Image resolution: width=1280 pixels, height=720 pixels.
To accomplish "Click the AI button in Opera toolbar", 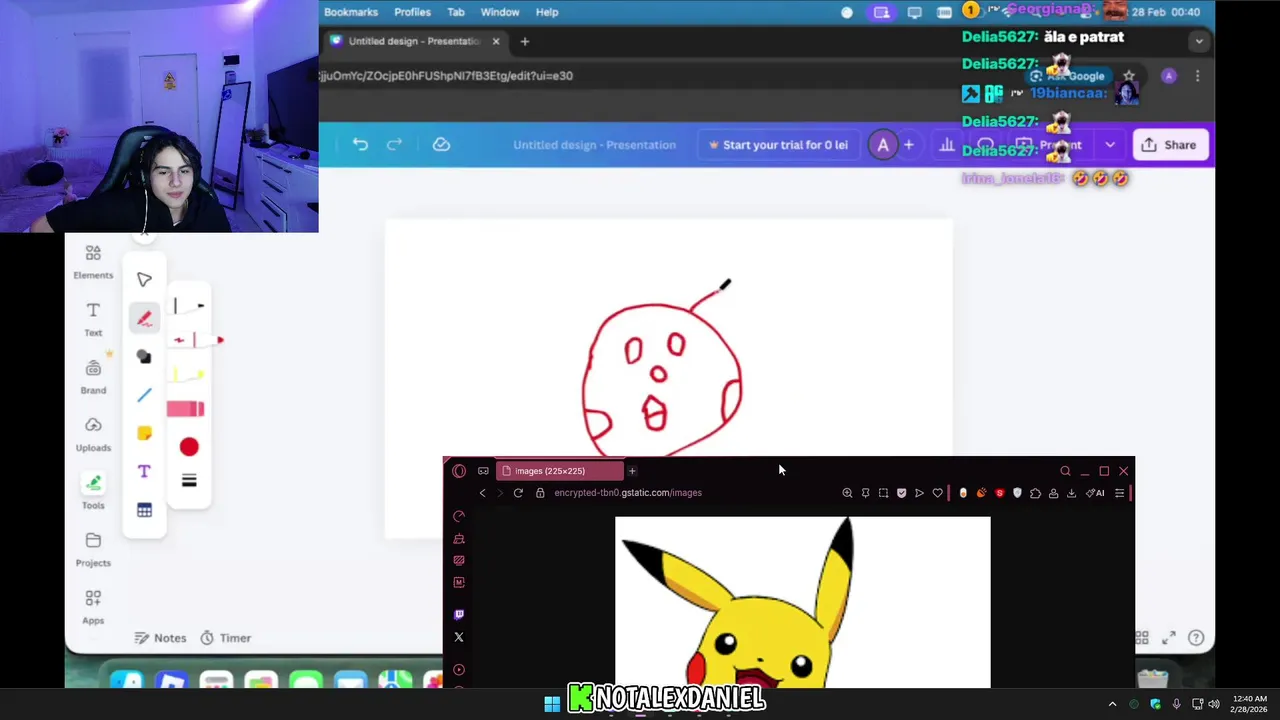I will click(x=1096, y=493).
